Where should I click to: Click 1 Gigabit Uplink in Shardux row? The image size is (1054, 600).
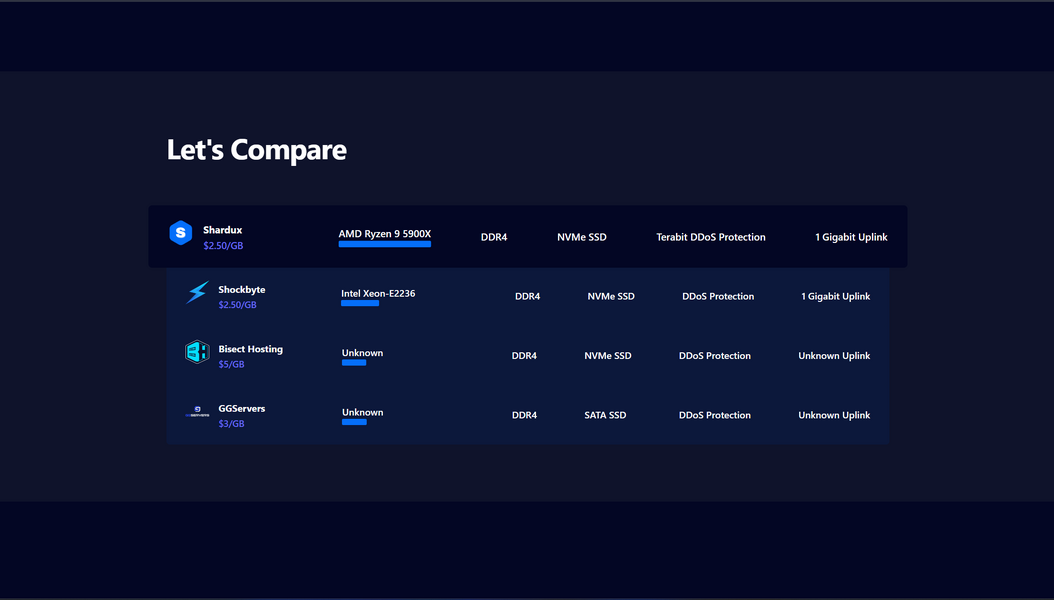pyautogui.click(x=851, y=237)
